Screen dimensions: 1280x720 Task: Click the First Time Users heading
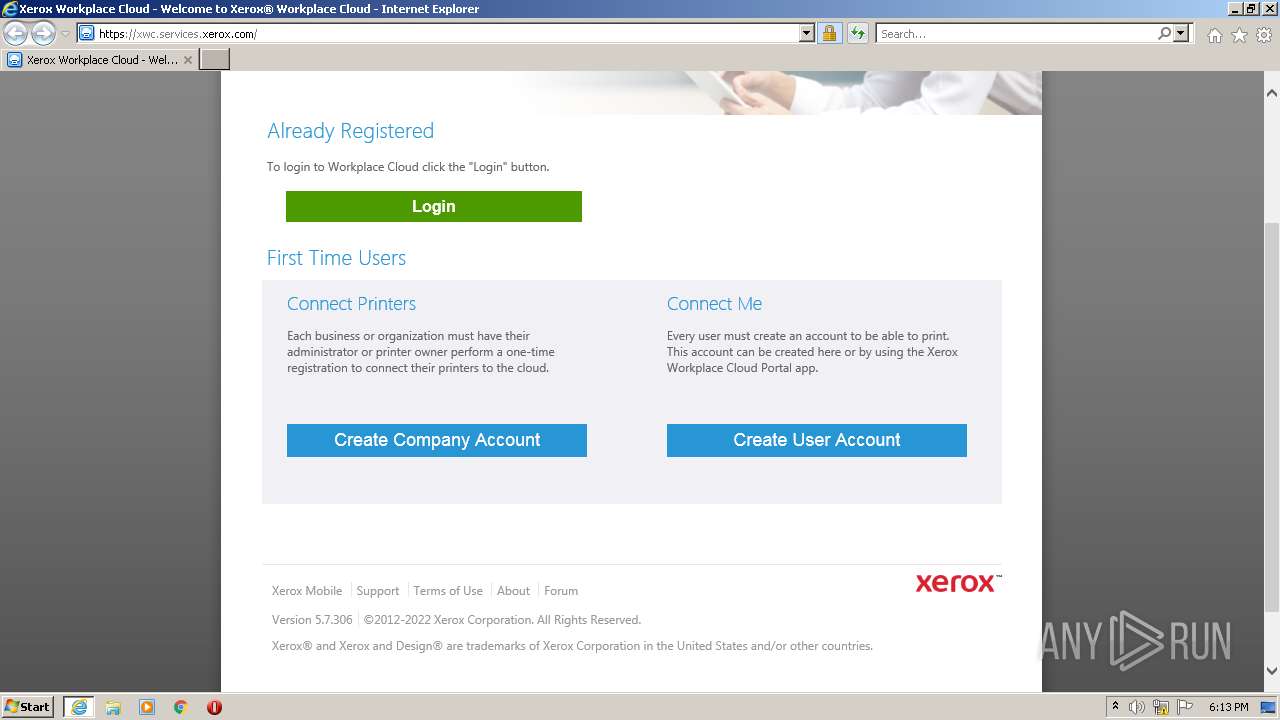(x=336, y=258)
